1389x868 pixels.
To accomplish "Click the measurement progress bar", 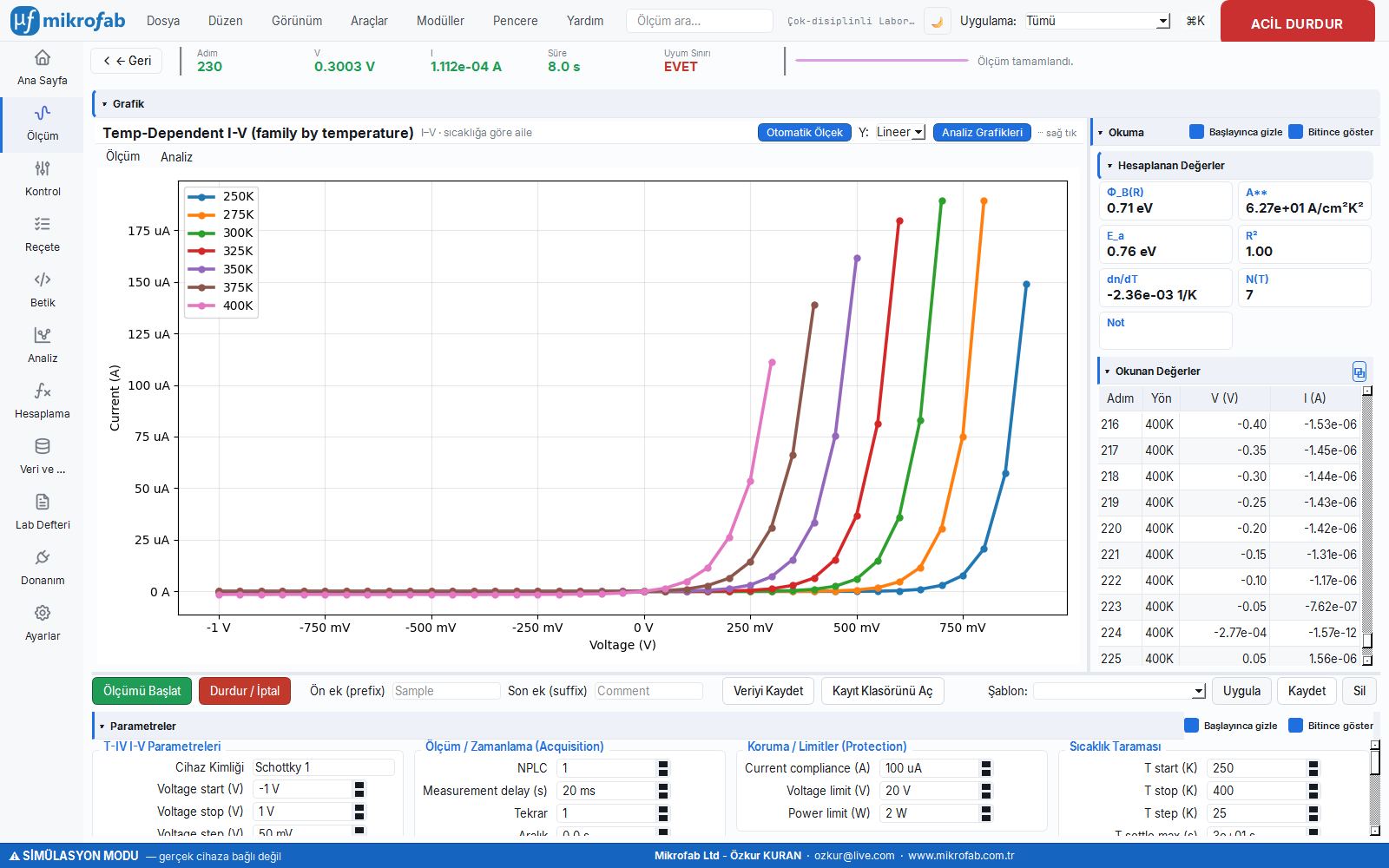I will point(881,61).
